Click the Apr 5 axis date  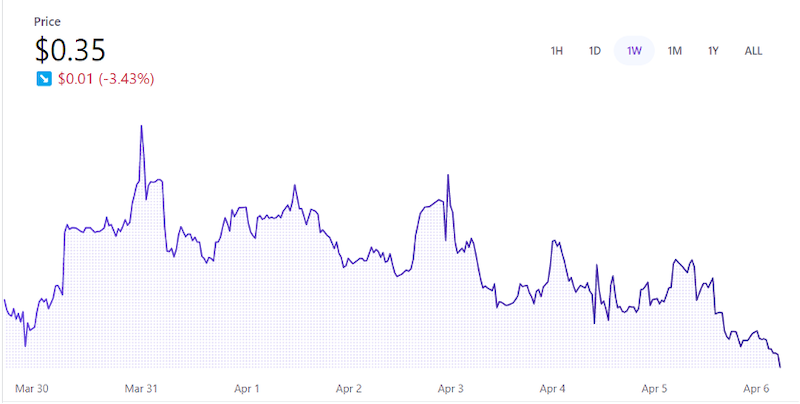coord(655,388)
